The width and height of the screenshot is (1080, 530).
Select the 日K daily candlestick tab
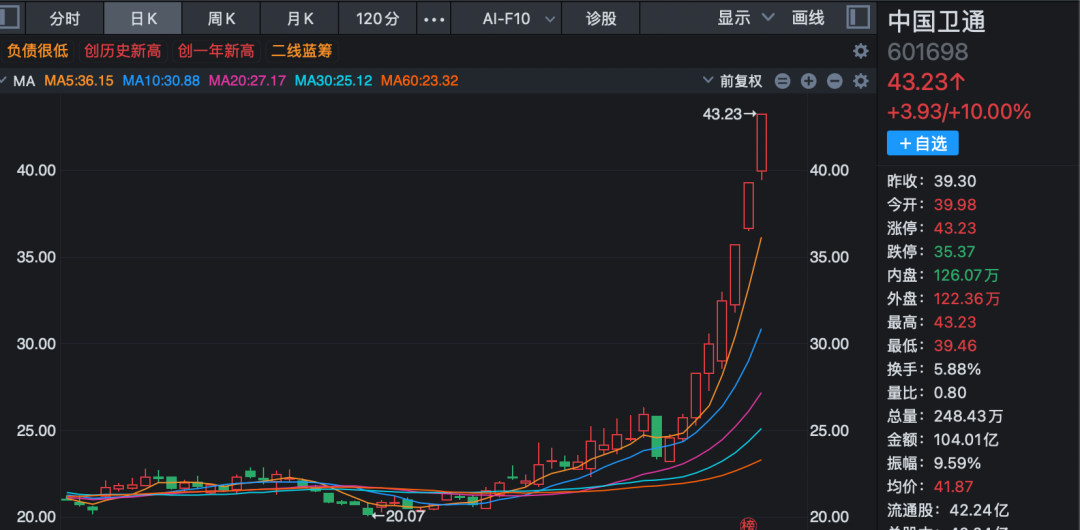pyautogui.click(x=143, y=19)
